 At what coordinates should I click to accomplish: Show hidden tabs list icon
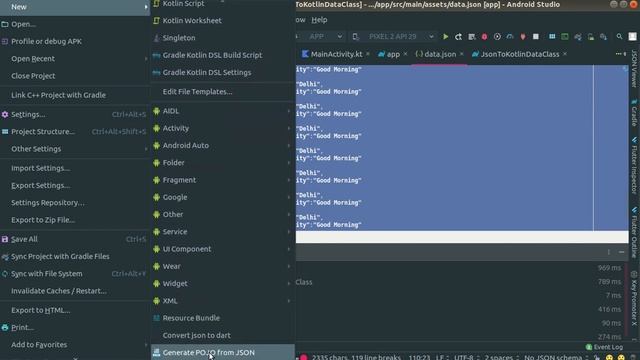[620, 54]
